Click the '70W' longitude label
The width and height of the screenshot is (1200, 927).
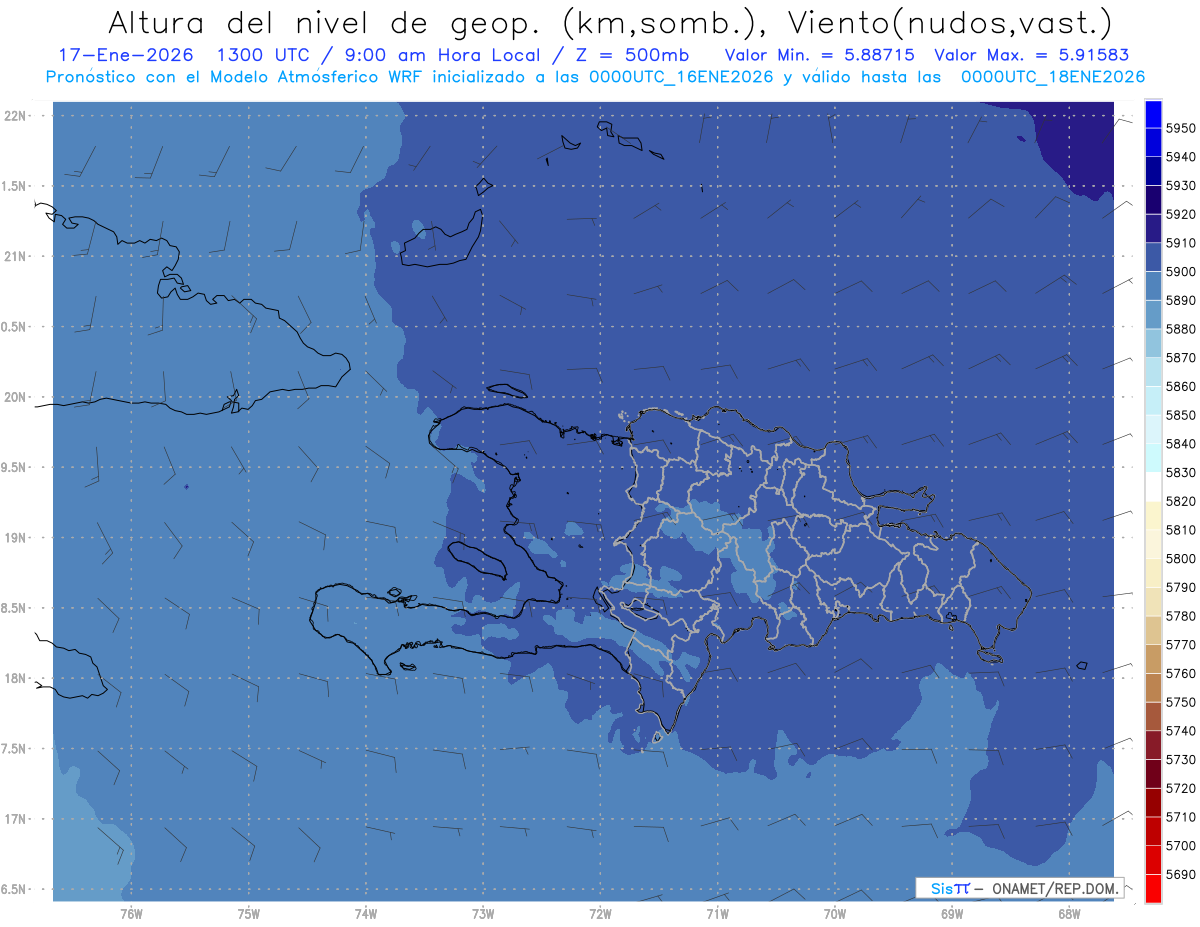click(x=834, y=914)
